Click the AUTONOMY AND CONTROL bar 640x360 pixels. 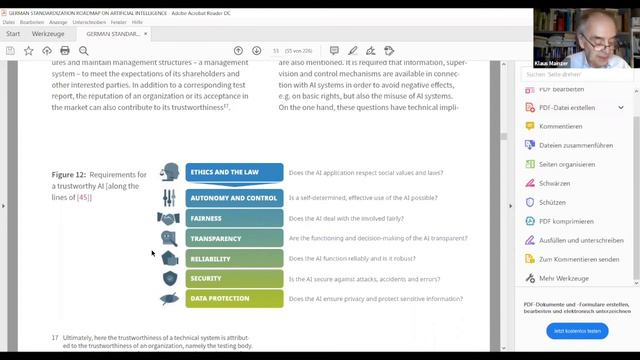(234, 198)
